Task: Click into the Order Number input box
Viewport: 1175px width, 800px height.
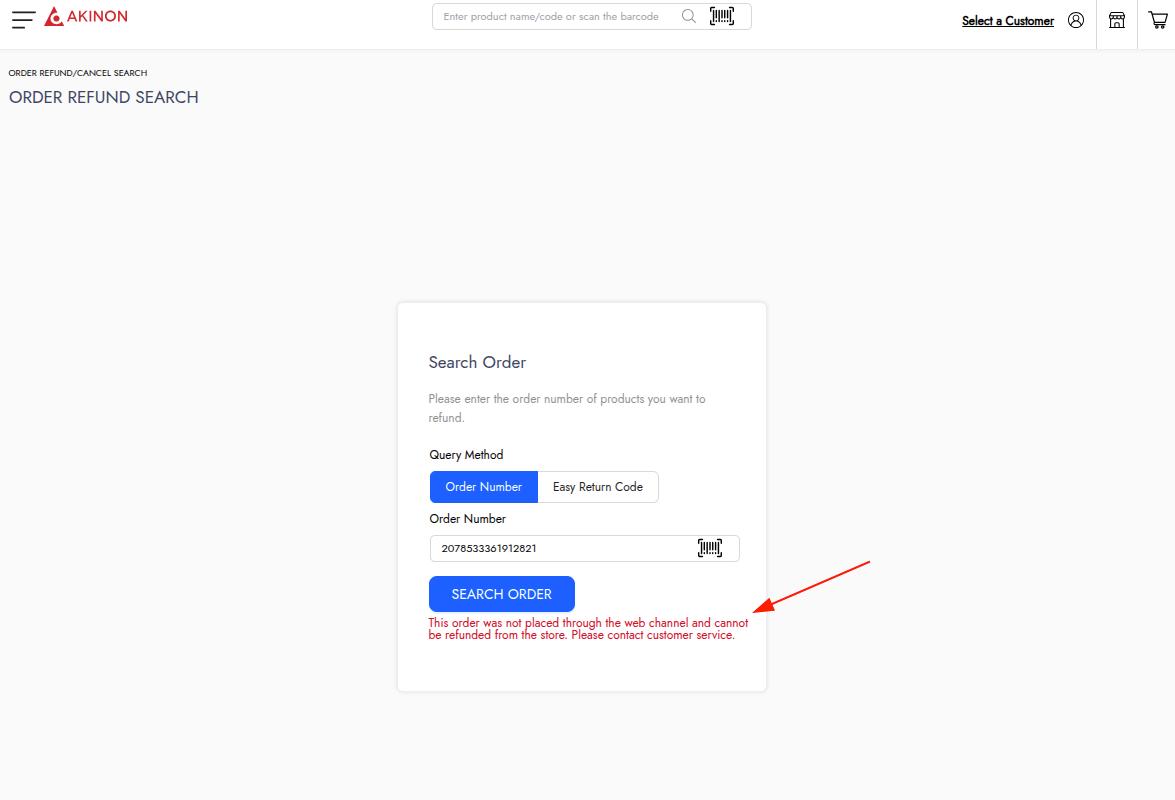Action: point(560,548)
